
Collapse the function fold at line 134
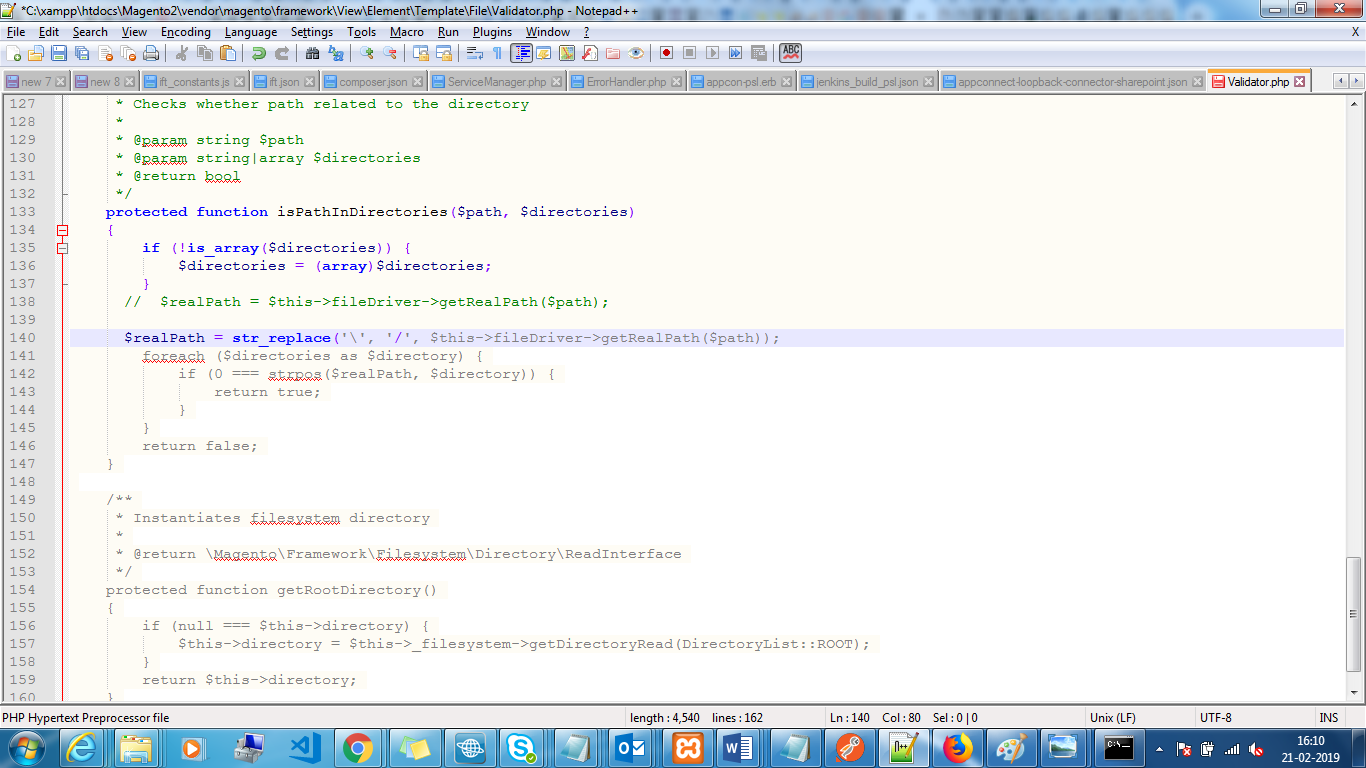click(x=62, y=230)
